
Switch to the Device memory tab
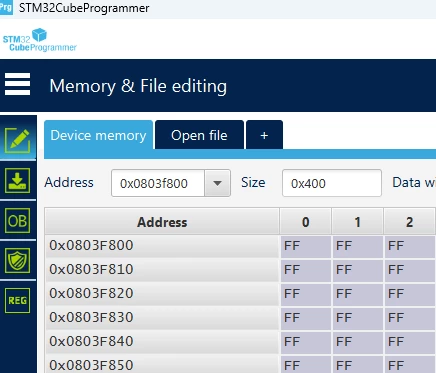point(98,135)
